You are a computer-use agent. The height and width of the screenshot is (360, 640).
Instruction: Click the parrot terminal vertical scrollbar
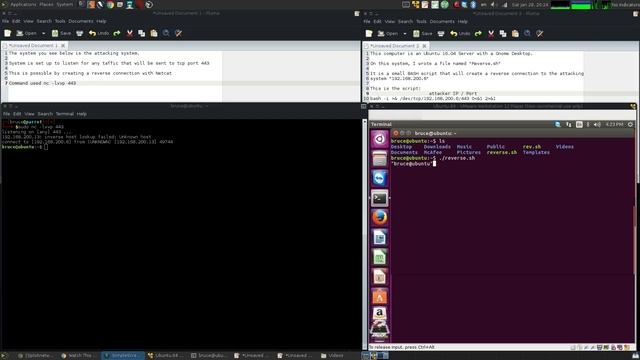tap(364, 235)
